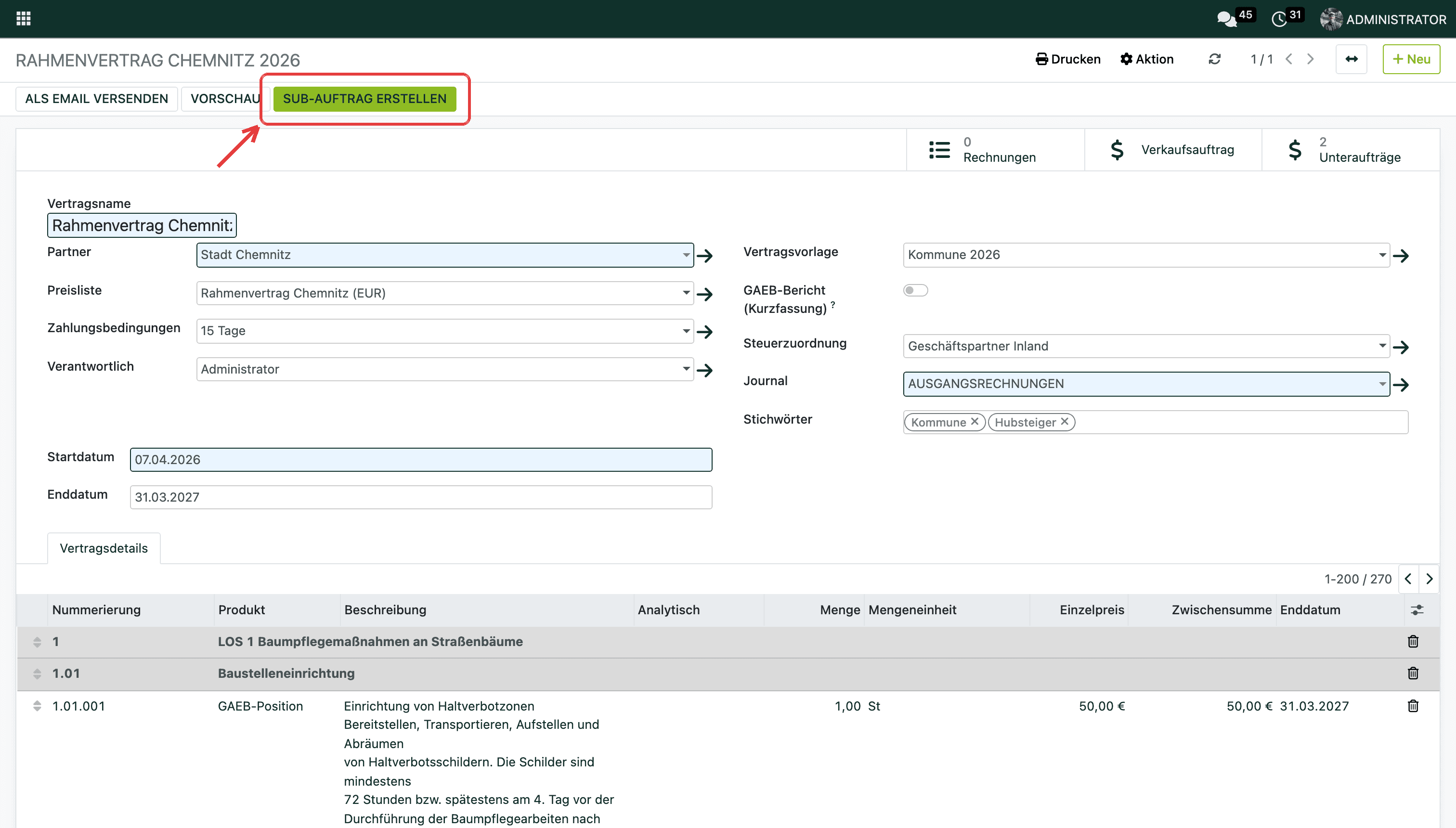Screen dimensions: 1456x828
Task: Click Als Email versenden button
Action: point(97,99)
